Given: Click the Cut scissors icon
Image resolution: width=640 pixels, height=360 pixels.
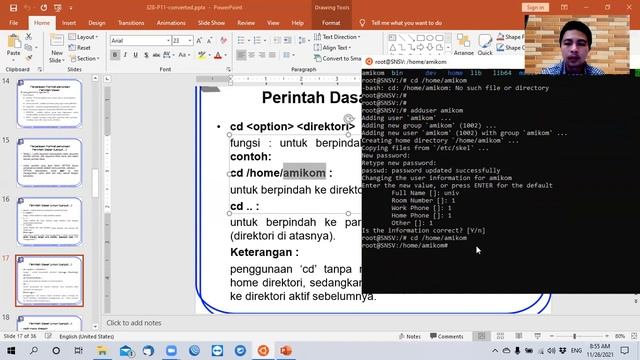Looking at the screenshot, I should coord(29,37).
